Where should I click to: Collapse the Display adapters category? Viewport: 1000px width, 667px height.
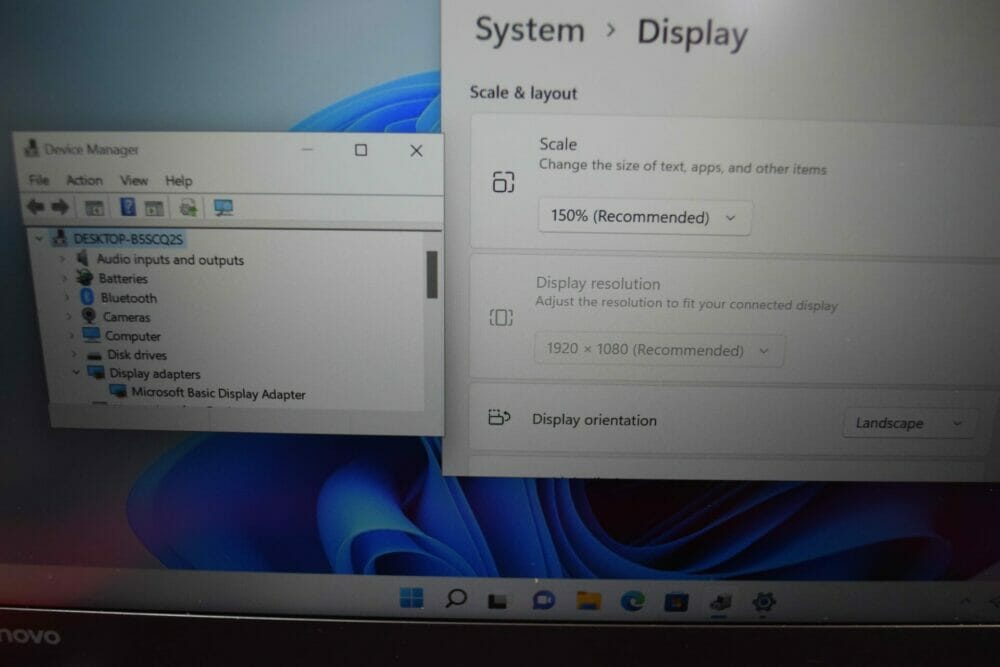point(77,372)
